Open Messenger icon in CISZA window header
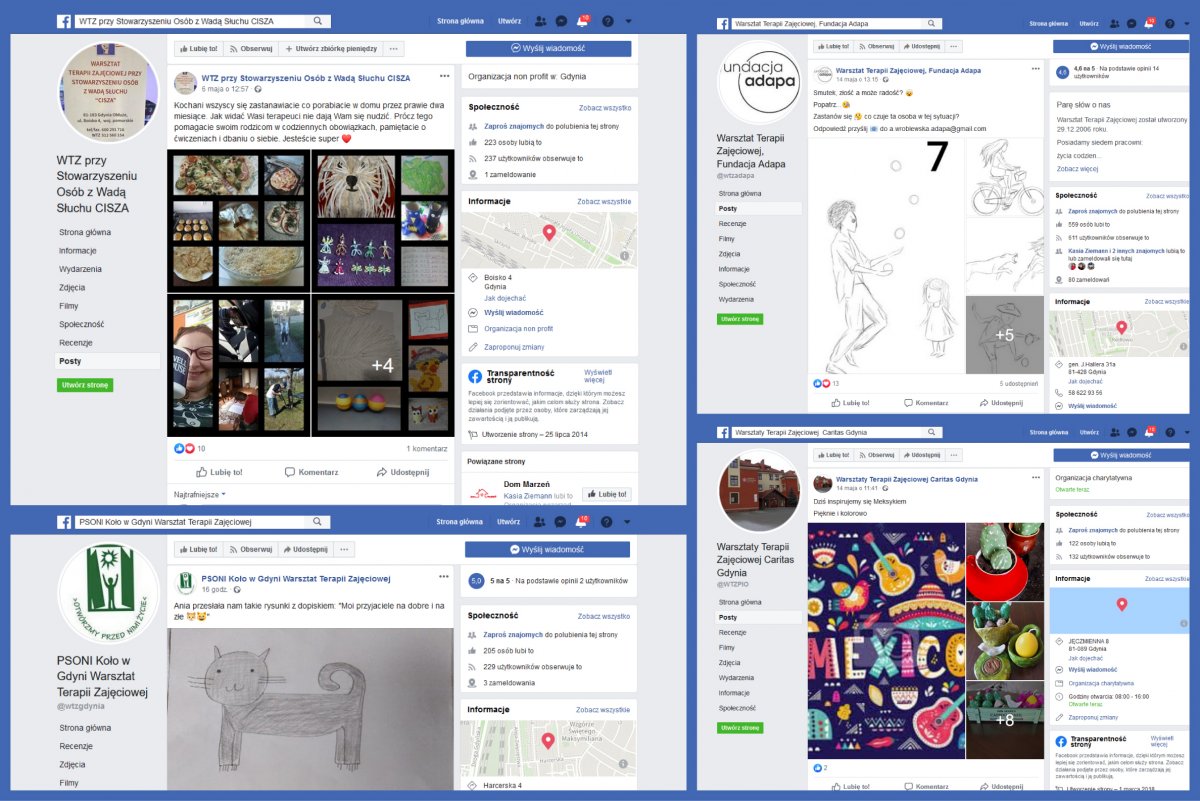 pos(562,21)
